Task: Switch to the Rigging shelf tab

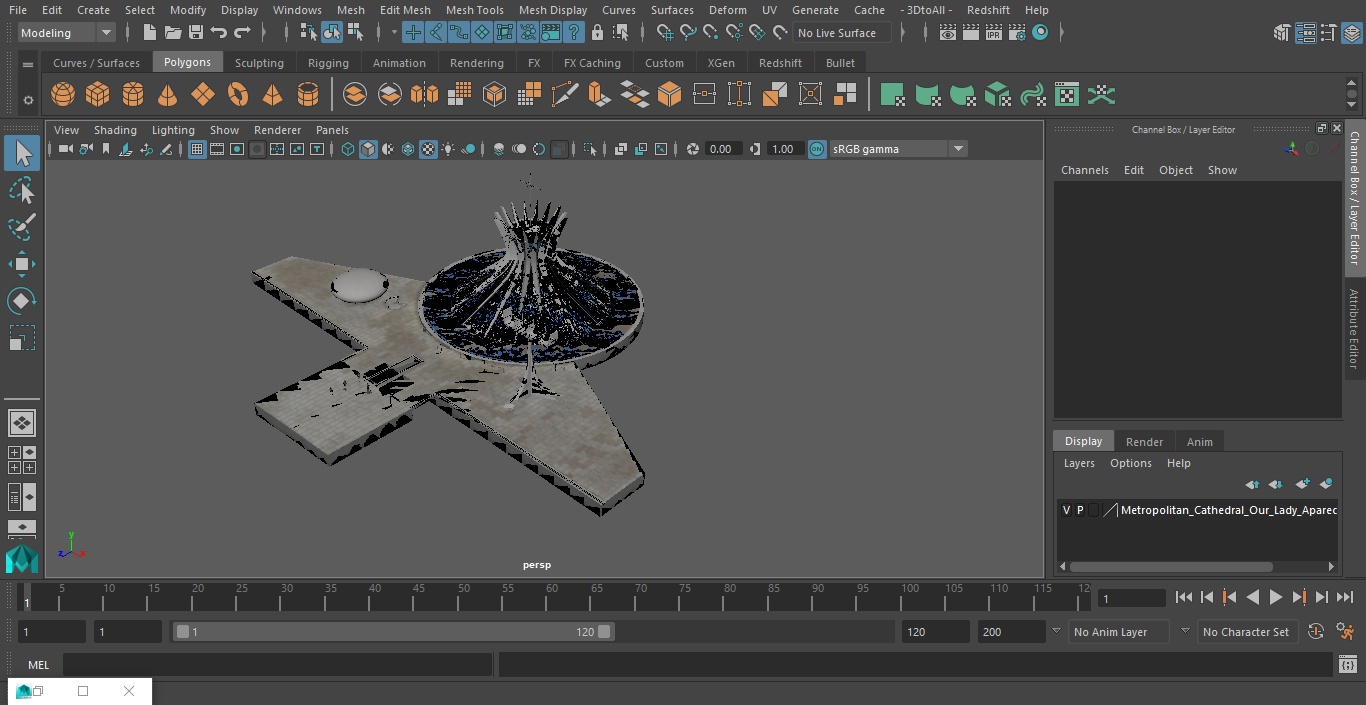Action: (328, 63)
